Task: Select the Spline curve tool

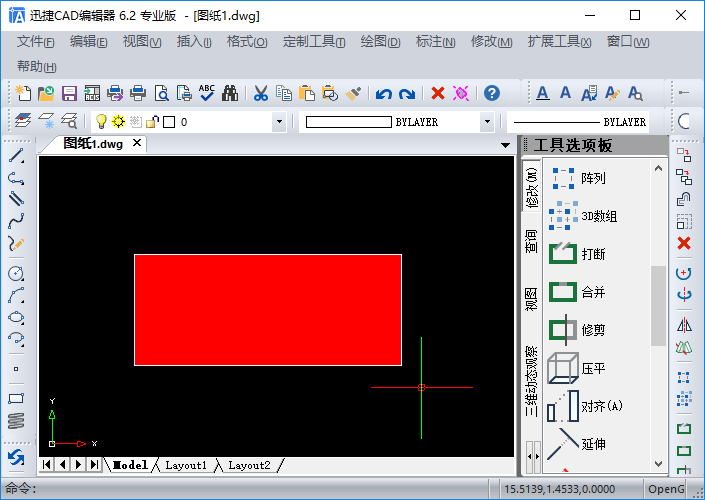Action: (x=16, y=220)
